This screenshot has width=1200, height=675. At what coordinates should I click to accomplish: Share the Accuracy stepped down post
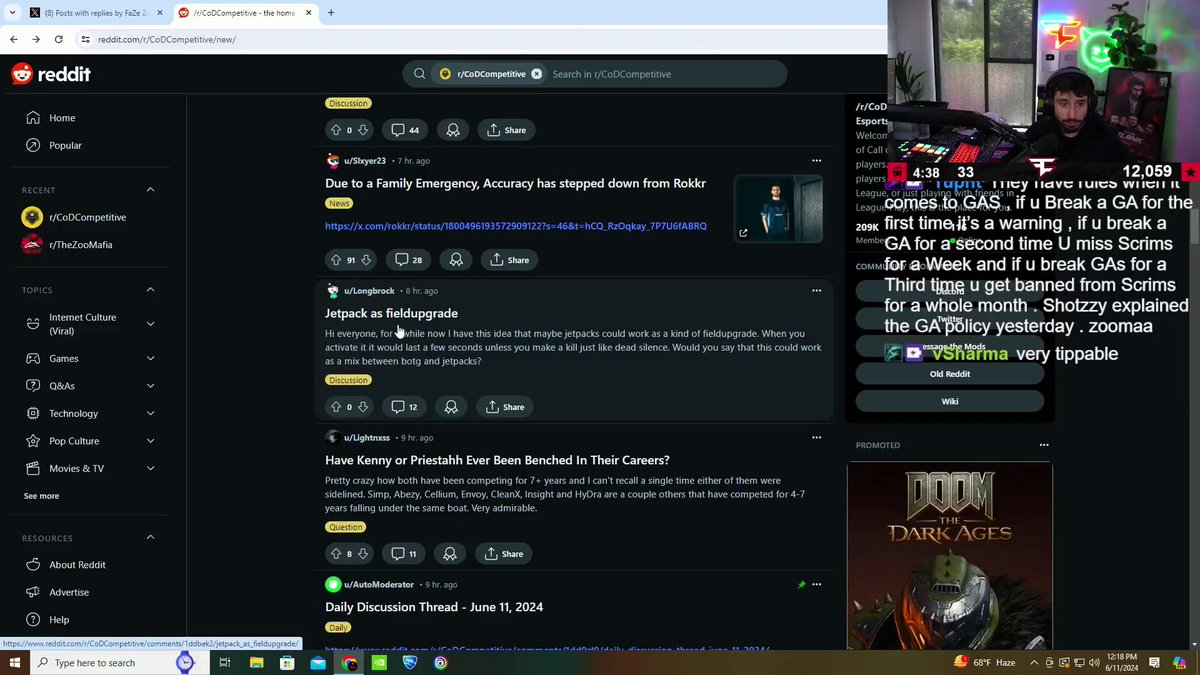509,260
